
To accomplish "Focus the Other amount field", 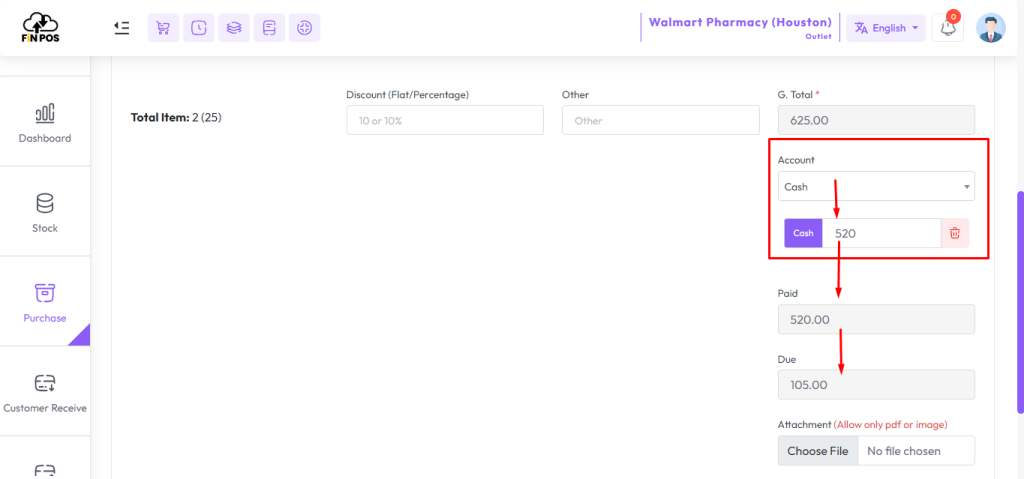I will 660,120.
